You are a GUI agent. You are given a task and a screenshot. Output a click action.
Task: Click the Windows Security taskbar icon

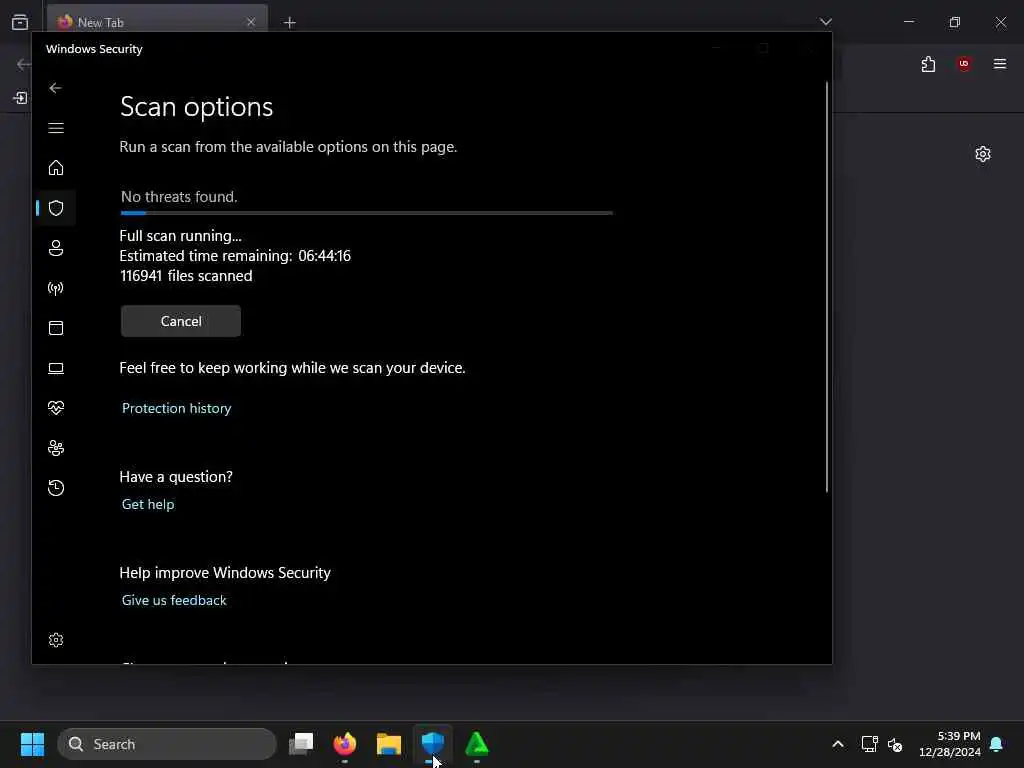[x=432, y=744]
